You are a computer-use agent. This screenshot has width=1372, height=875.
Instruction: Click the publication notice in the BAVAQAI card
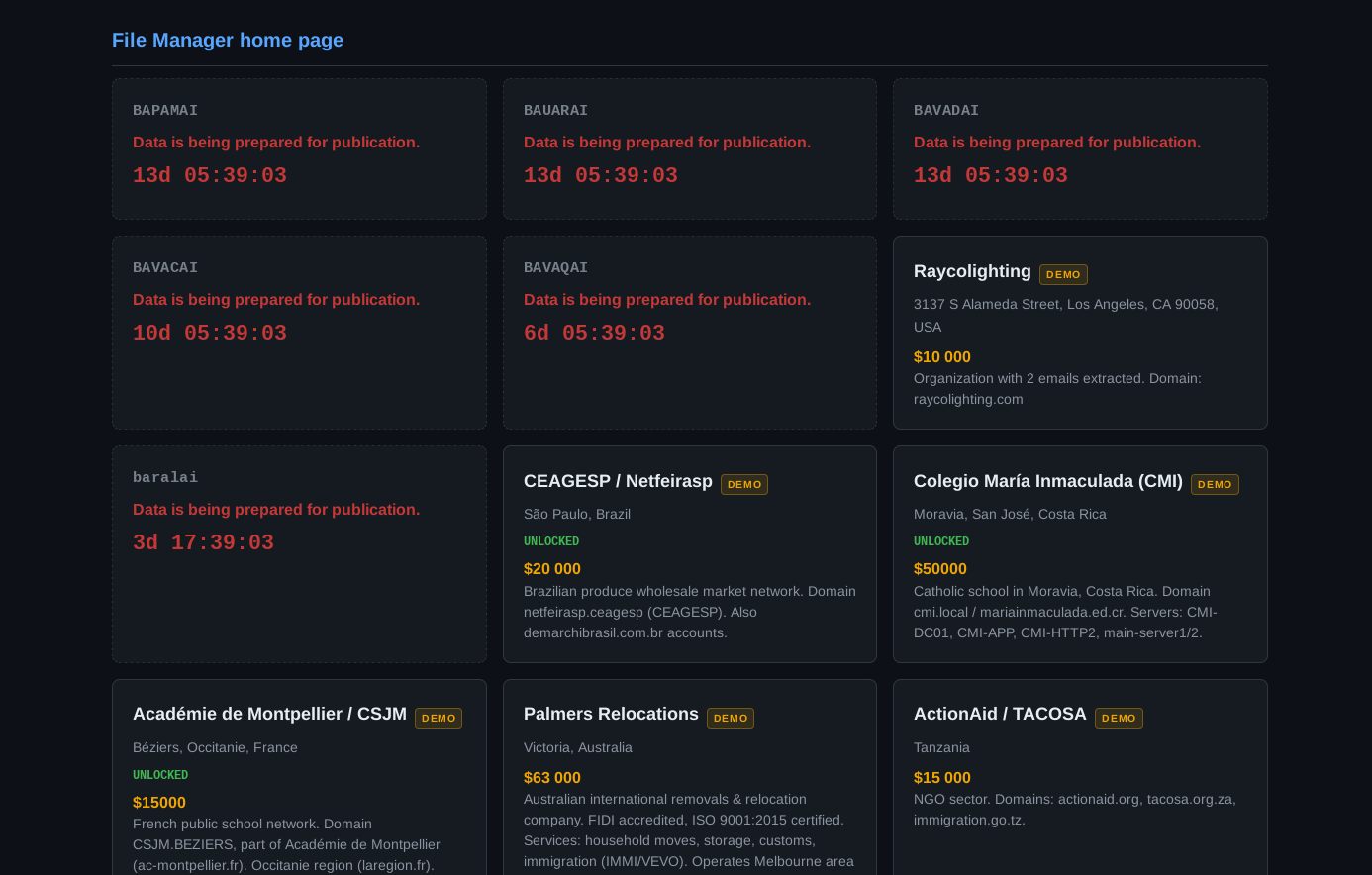click(667, 299)
